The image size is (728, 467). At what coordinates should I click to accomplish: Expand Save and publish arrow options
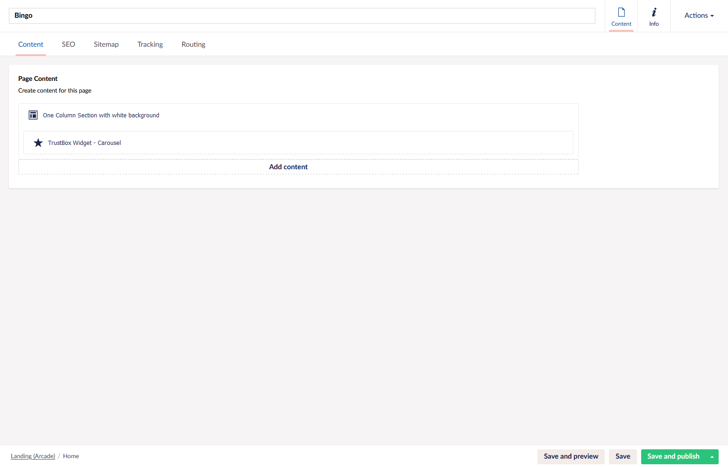pos(712,457)
